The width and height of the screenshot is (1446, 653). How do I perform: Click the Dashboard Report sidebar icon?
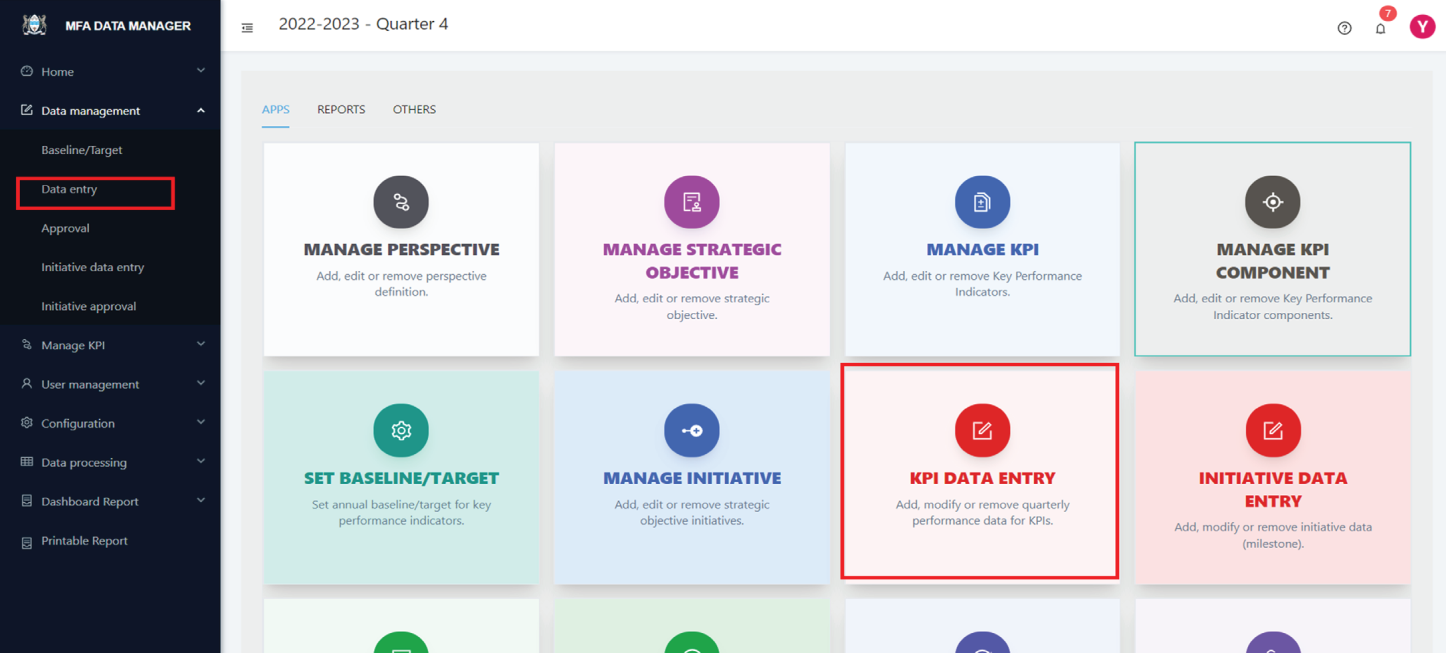(x=27, y=501)
